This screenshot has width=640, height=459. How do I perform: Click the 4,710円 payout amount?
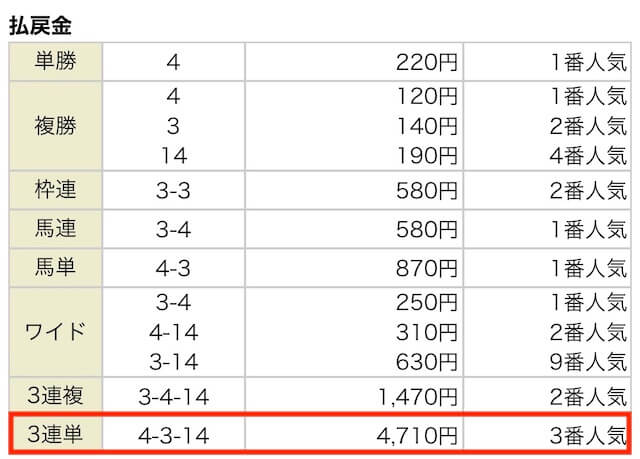pos(417,436)
